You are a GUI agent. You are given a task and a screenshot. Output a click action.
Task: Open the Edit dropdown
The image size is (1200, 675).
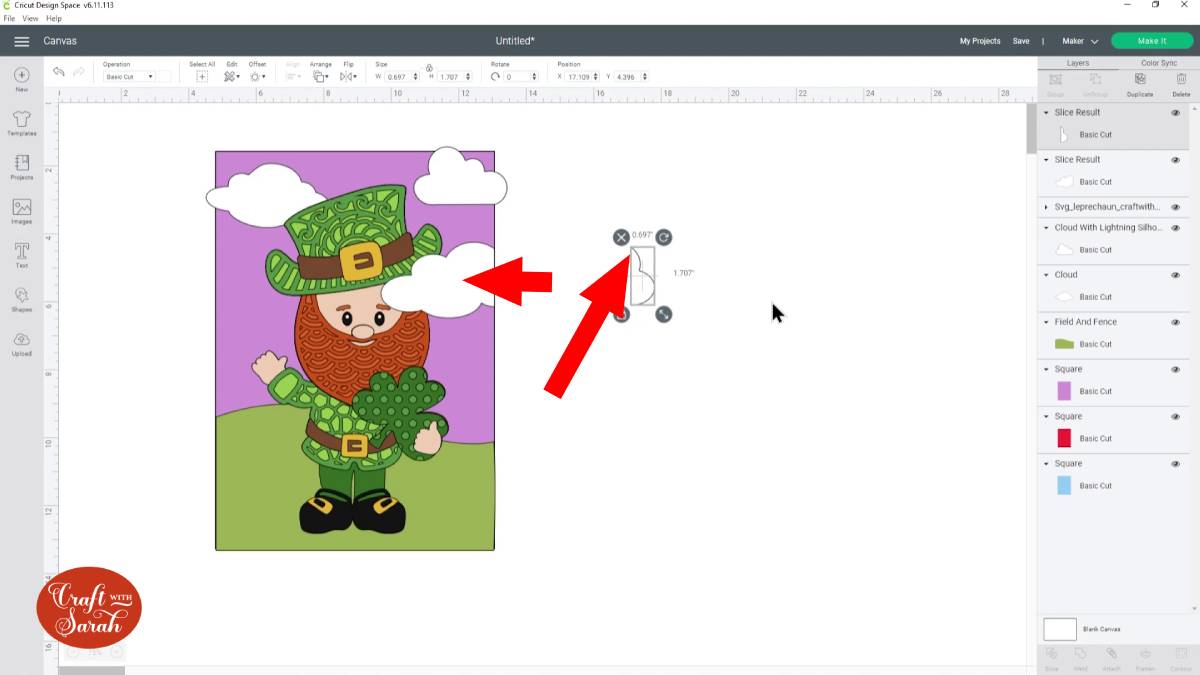[x=231, y=76]
